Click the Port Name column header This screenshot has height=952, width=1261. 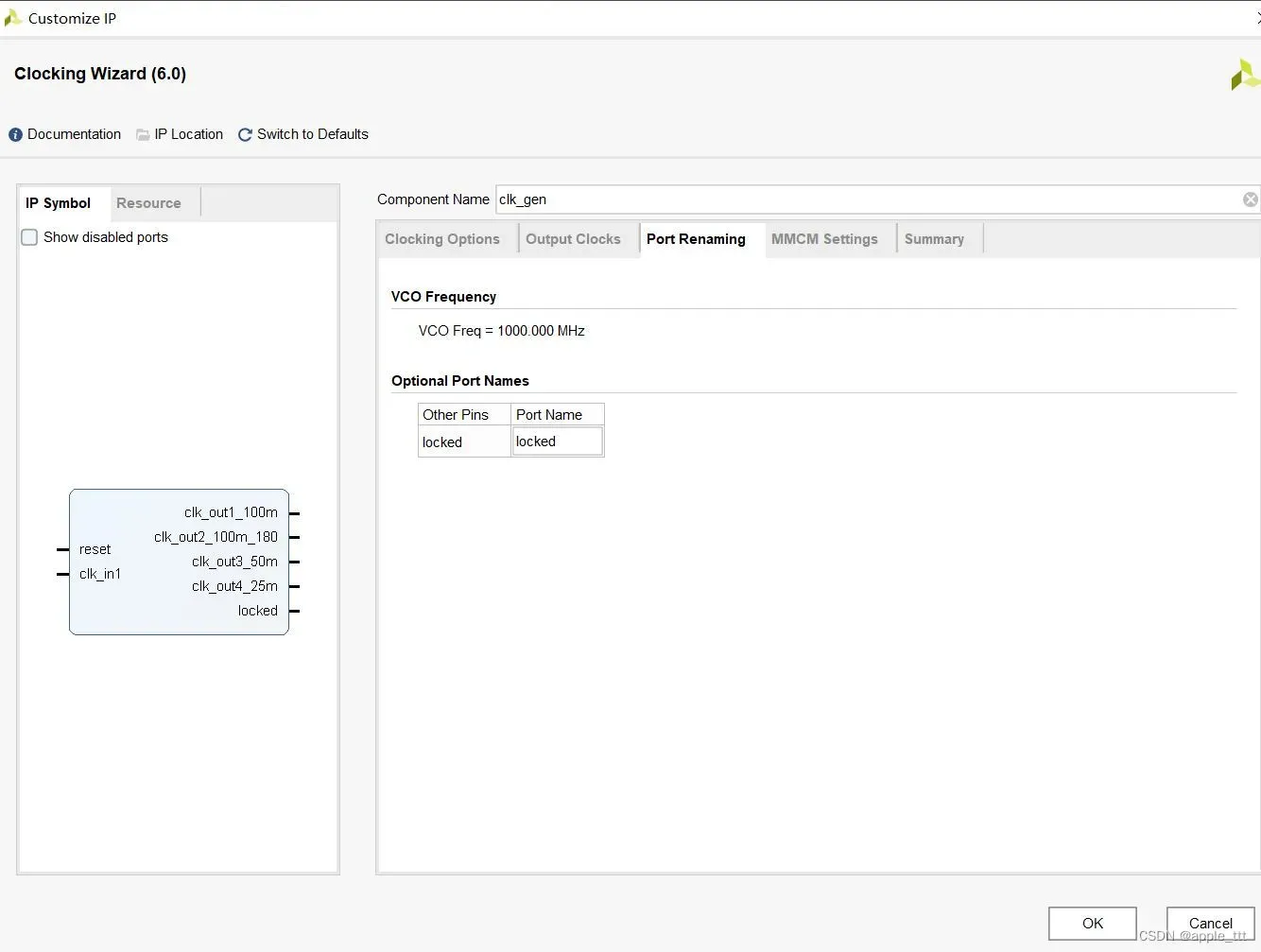(x=558, y=415)
